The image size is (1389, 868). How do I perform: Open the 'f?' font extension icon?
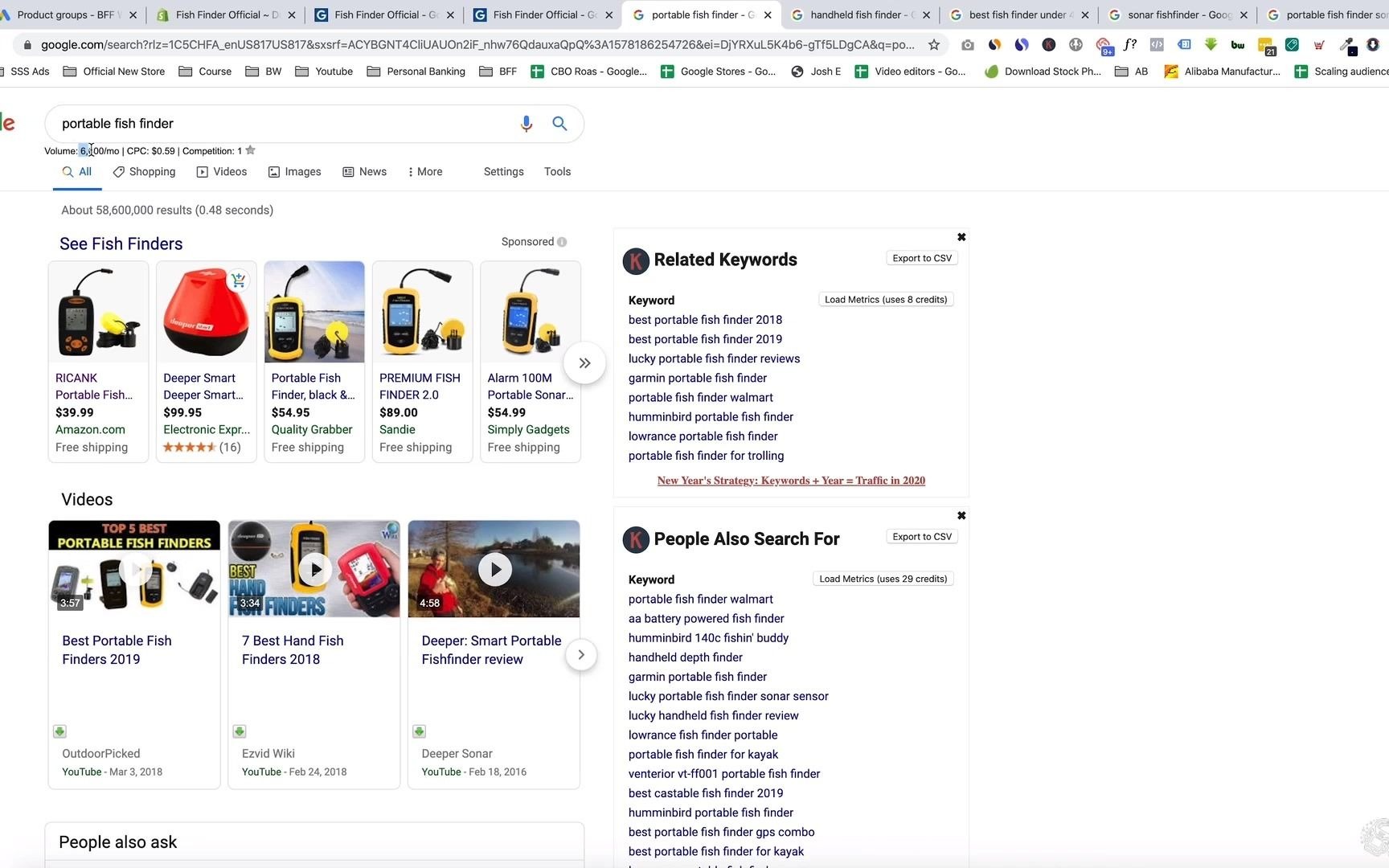pos(1129,45)
